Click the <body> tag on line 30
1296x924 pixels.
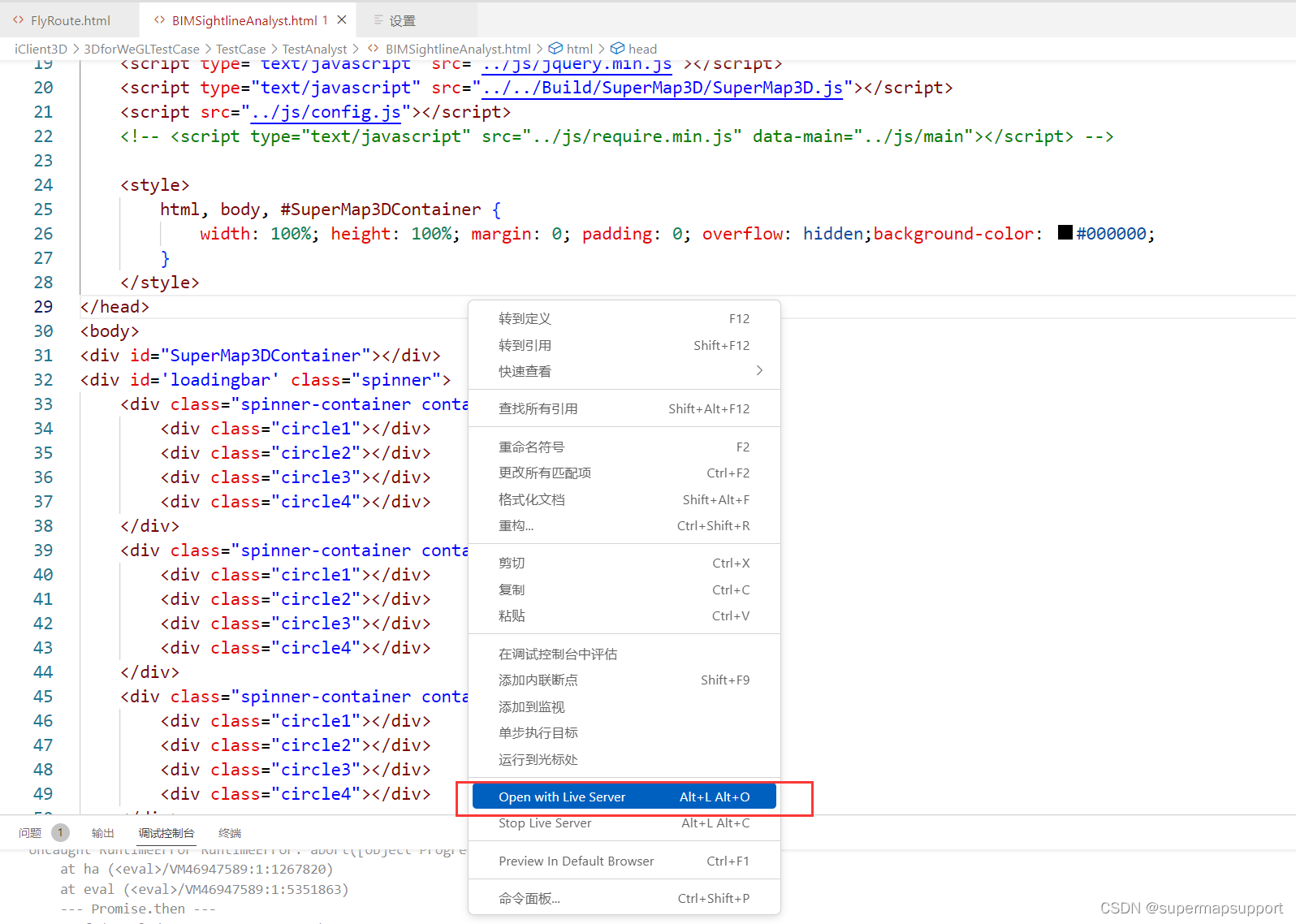pyautogui.click(x=110, y=331)
